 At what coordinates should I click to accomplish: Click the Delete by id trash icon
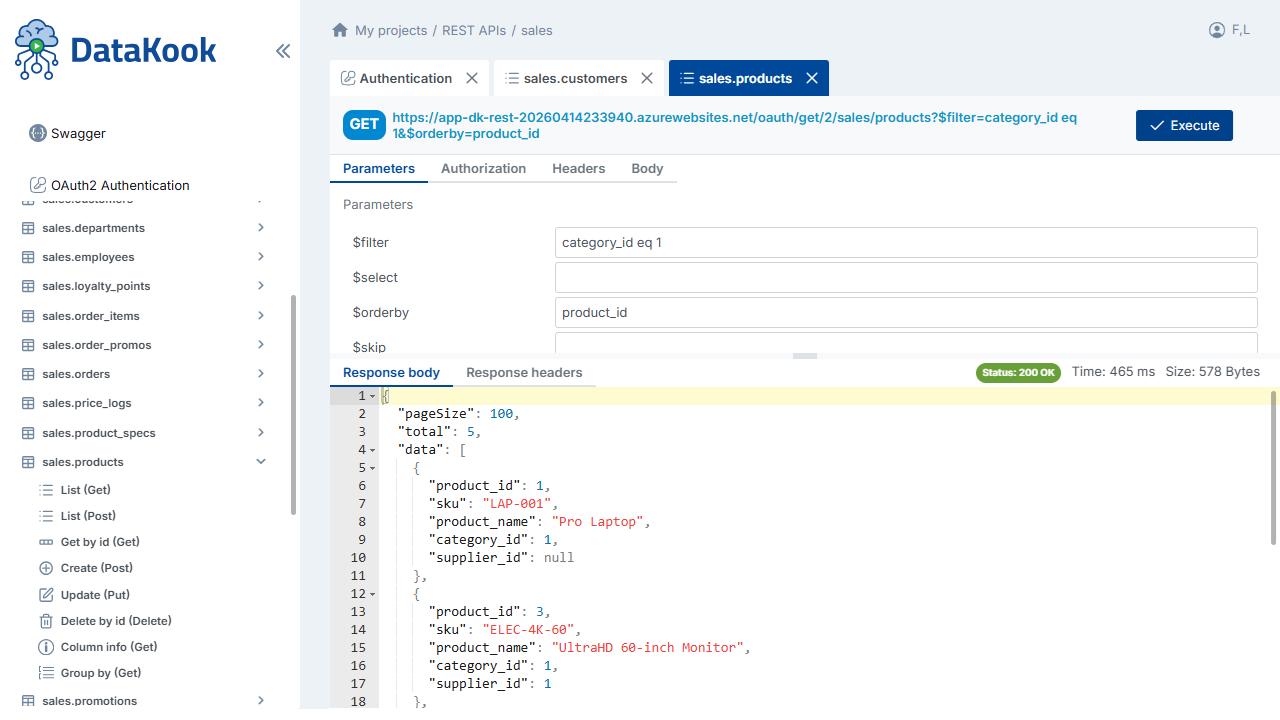pyautogui.click(x=46, y=621)
